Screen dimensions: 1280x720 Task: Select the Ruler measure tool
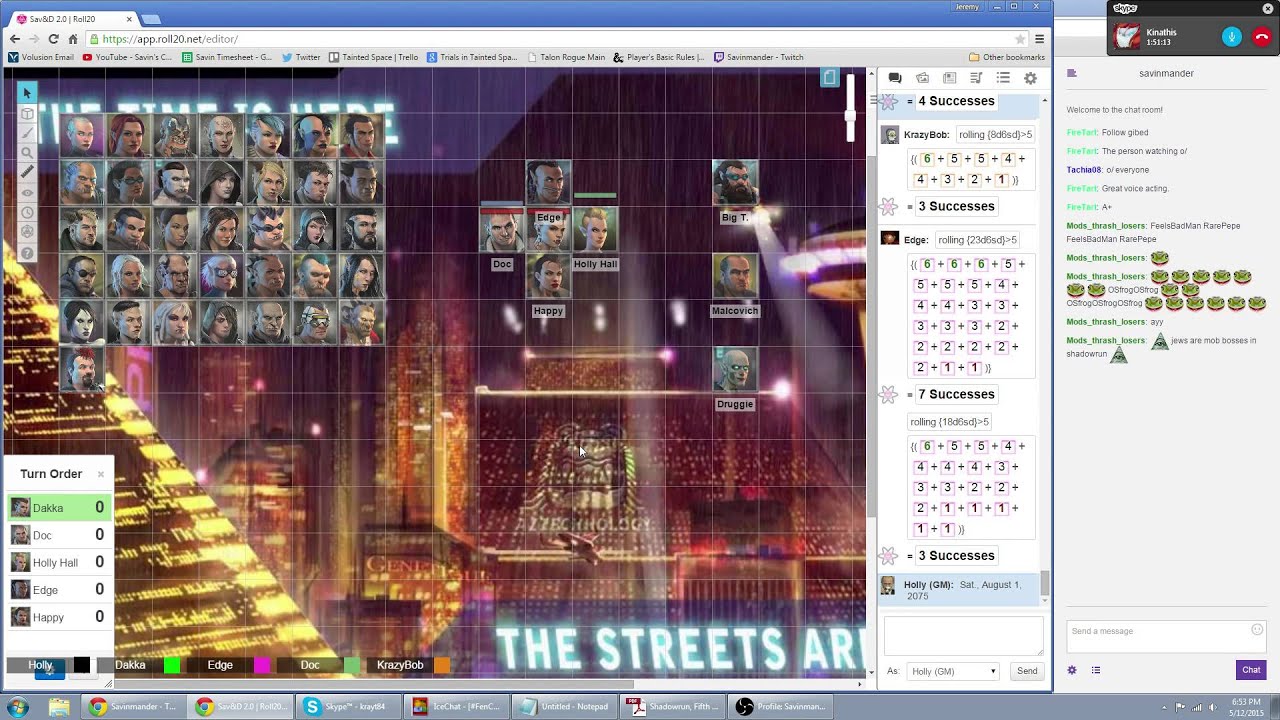[x=27, y=172]
